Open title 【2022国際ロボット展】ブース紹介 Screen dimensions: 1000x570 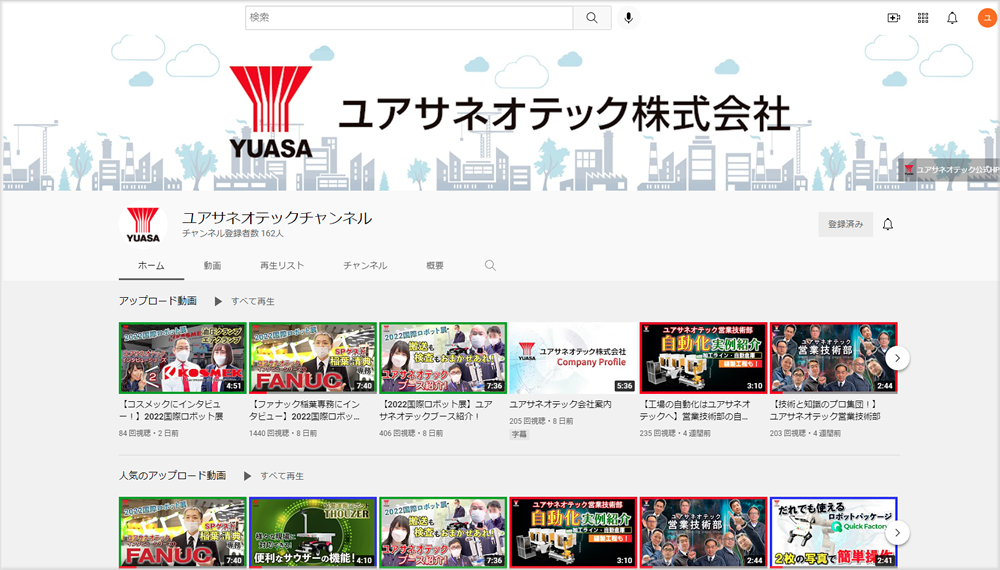click(x=436, y=410)
